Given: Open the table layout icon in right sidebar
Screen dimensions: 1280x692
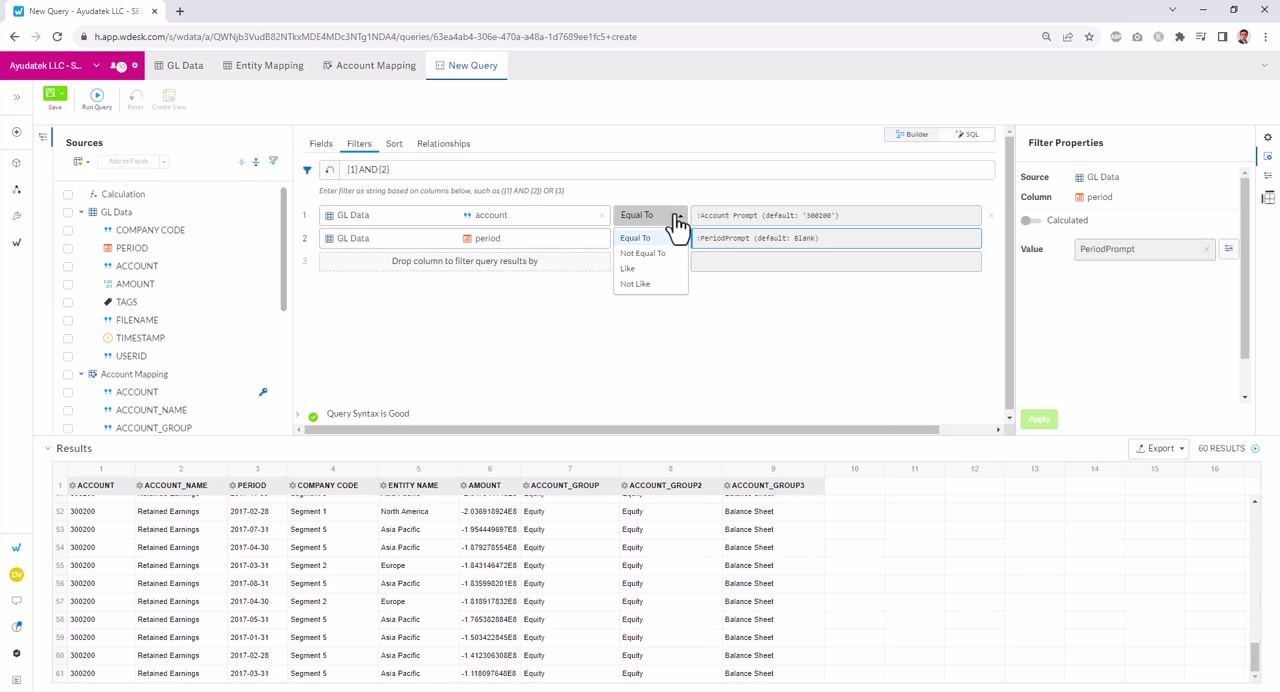Looking at the screenshot, I should [1268, 197].
